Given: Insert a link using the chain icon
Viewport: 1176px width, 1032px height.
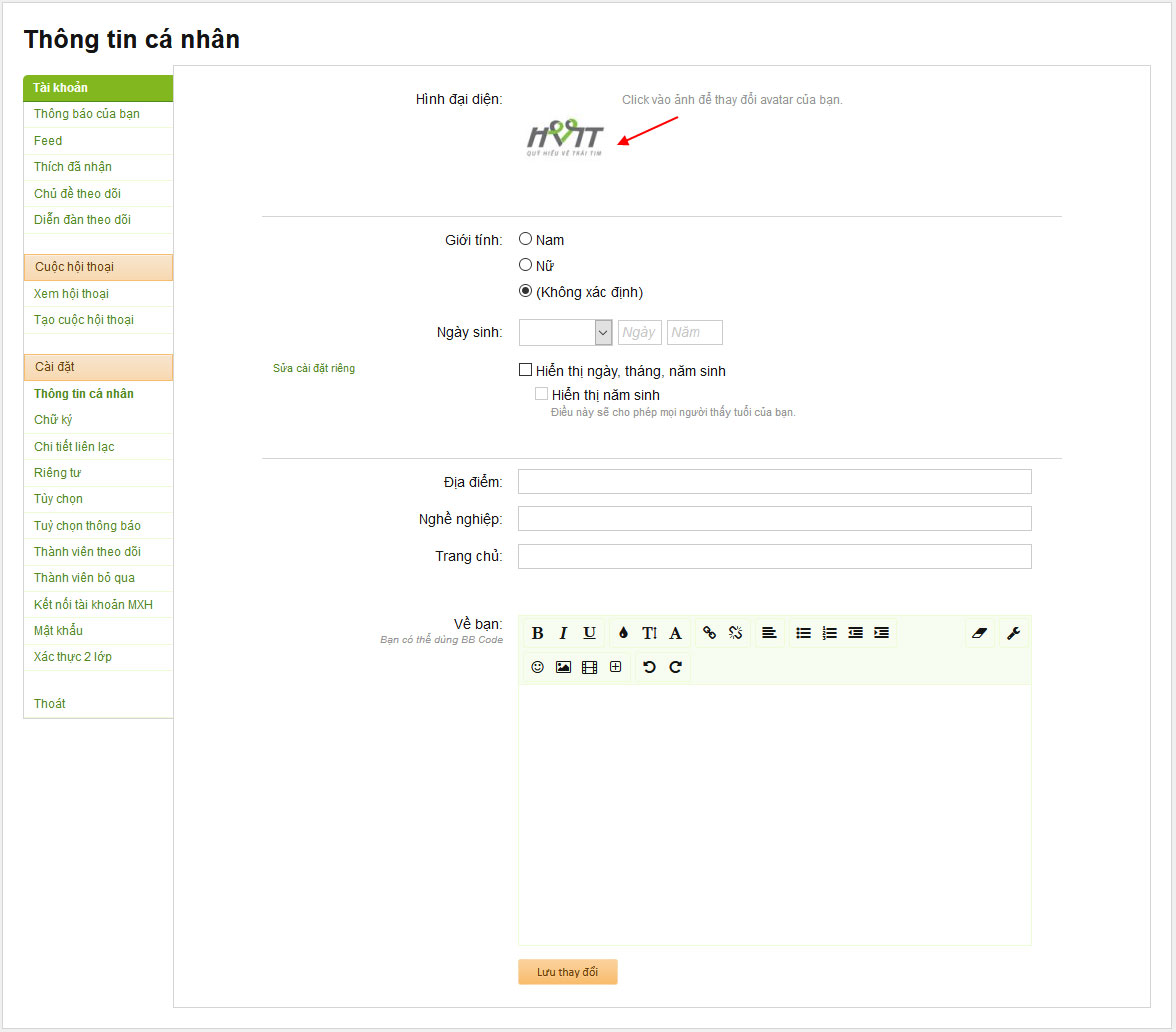Looking at the screenshot, I should click(x=709, y=632).
